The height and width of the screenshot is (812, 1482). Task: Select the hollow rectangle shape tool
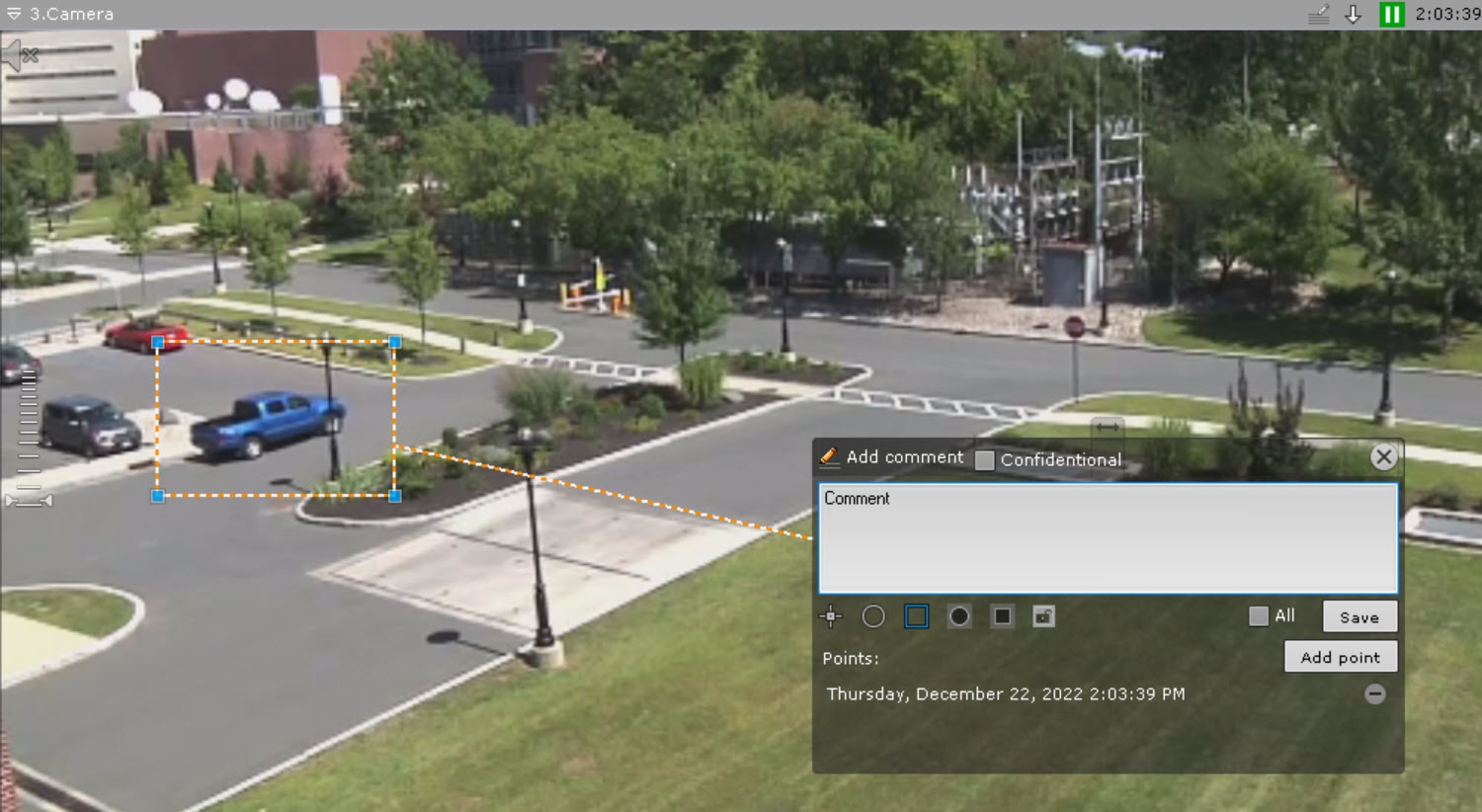tap(916, 616)
